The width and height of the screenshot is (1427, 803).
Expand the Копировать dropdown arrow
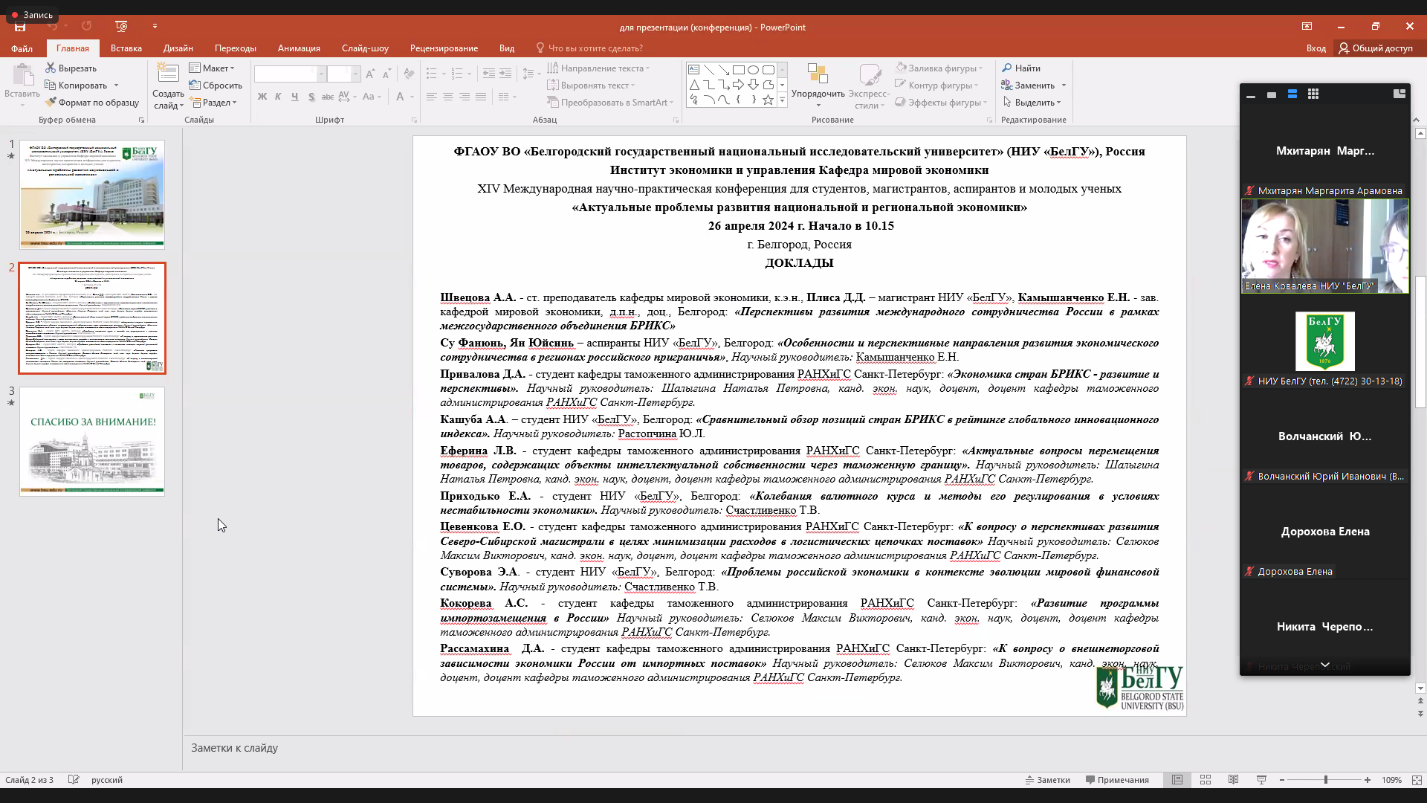[x=116, y=85]
